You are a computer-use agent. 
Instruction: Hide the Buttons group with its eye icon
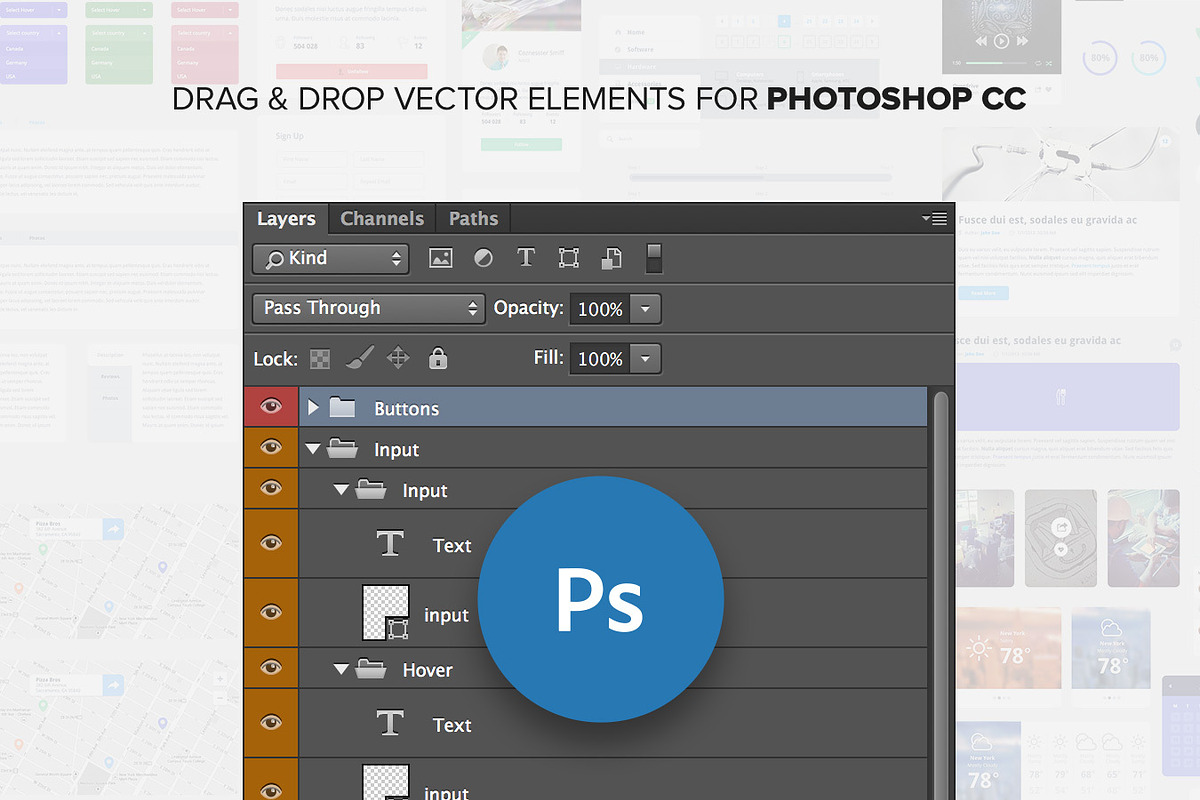271,406
